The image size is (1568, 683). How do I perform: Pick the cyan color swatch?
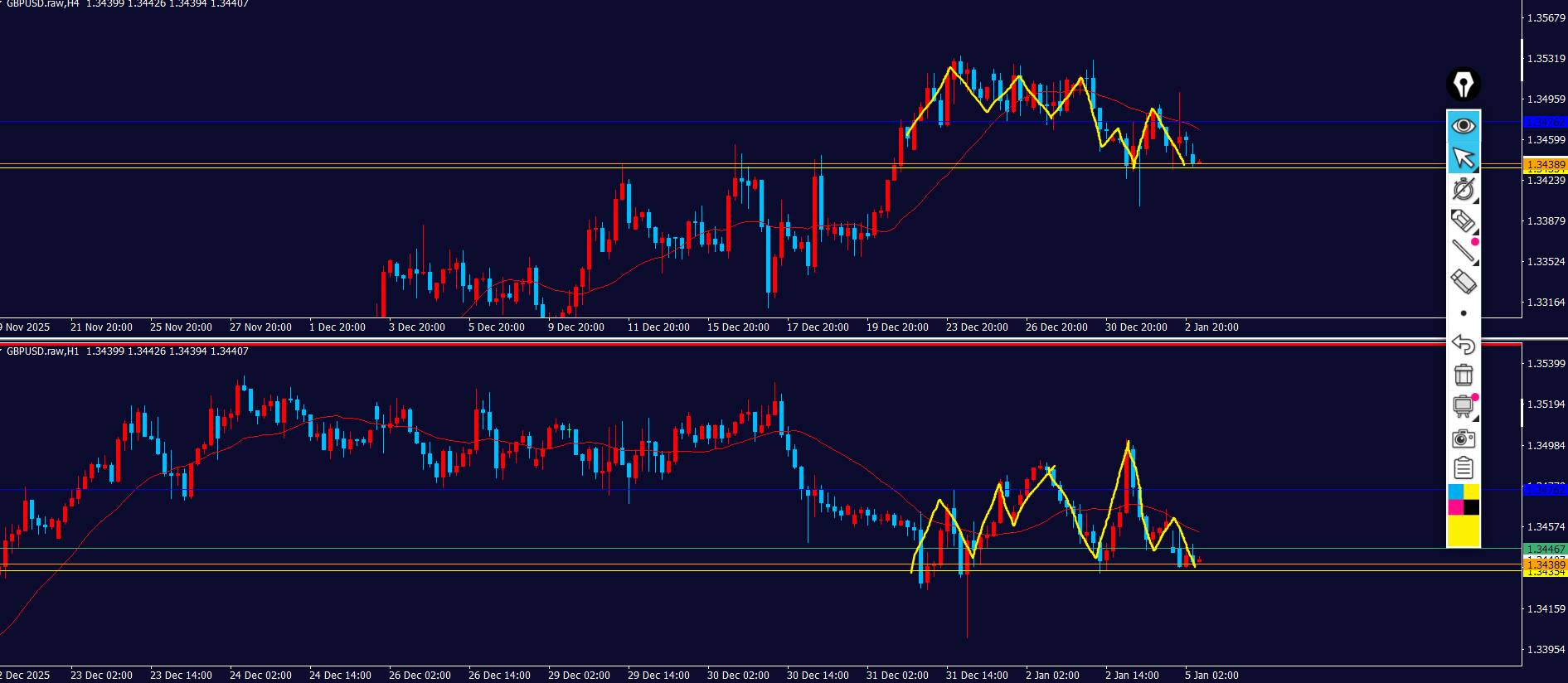(1455, 492)
